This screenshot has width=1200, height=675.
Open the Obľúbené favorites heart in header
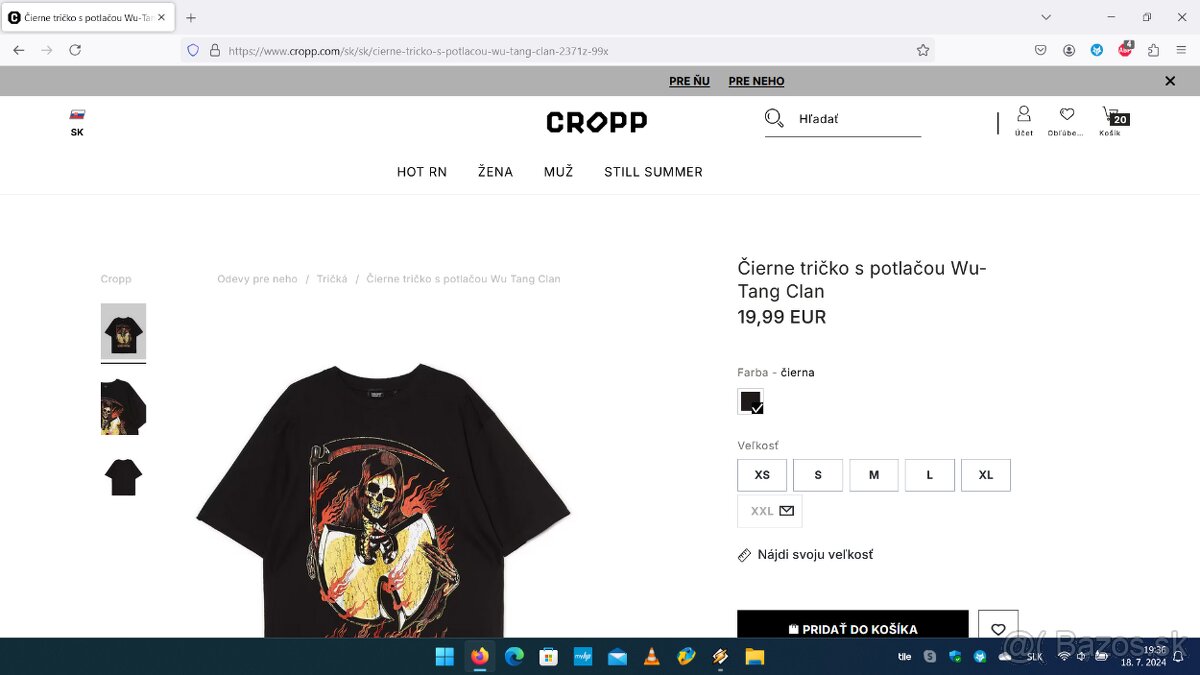(x=1066, y=120)
